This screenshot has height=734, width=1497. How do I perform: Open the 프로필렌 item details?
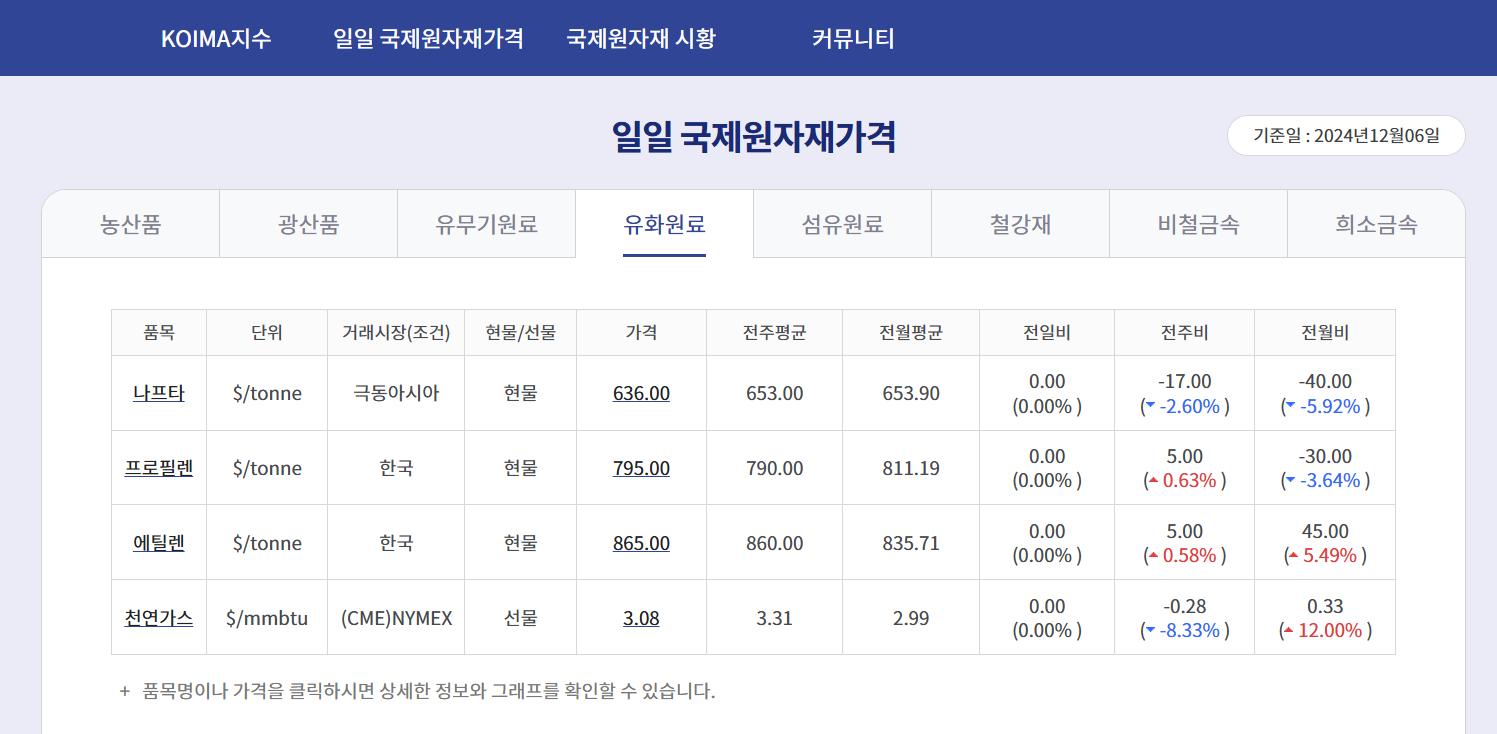click(159, 468)
